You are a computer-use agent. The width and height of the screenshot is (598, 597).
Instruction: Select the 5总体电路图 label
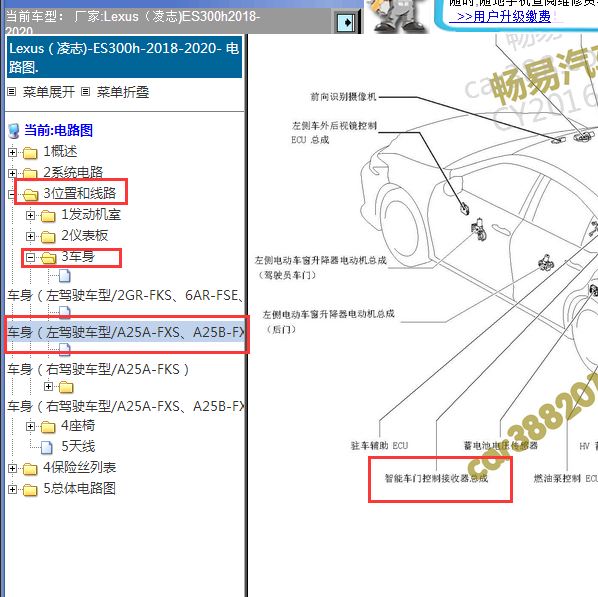[x=79, y=488]
